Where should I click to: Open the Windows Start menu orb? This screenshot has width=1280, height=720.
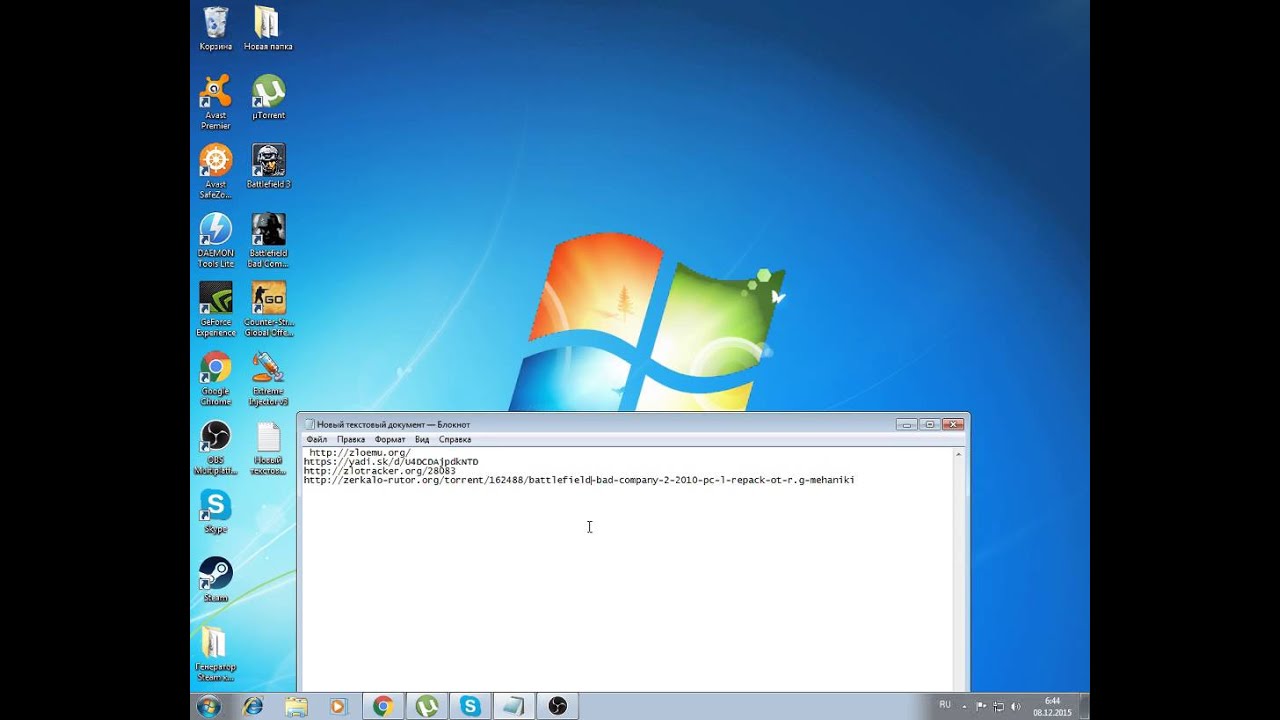tap(209, 706)
